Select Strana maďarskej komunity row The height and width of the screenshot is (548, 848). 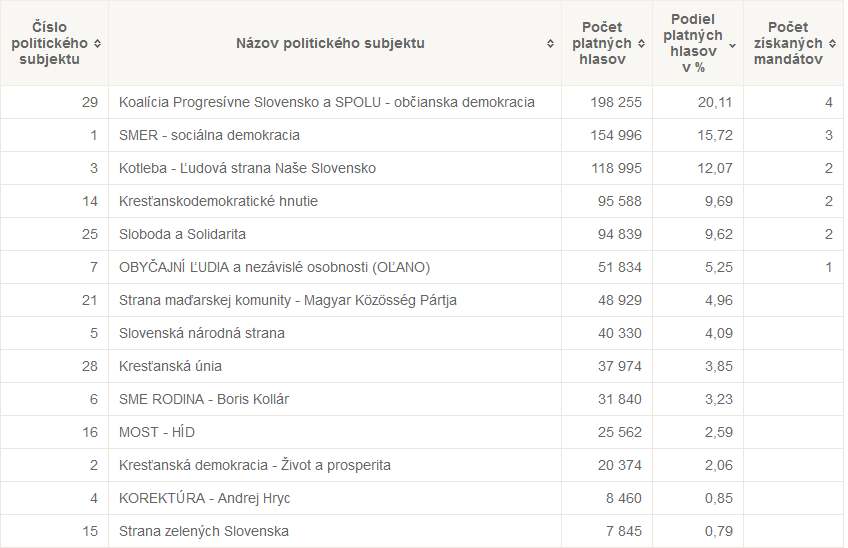click(288, 300)
